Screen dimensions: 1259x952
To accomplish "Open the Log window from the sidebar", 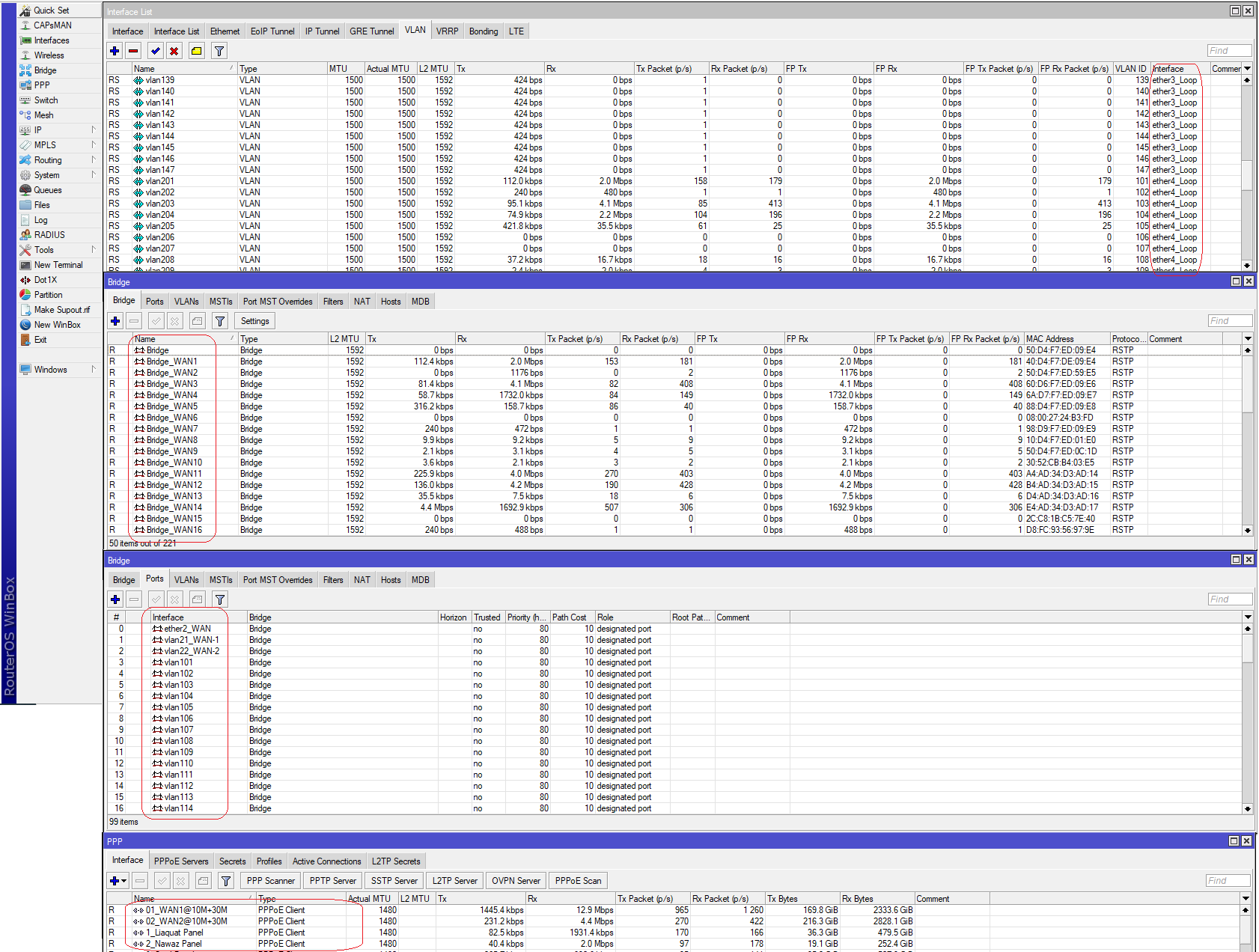I will (x=40, y=219).
